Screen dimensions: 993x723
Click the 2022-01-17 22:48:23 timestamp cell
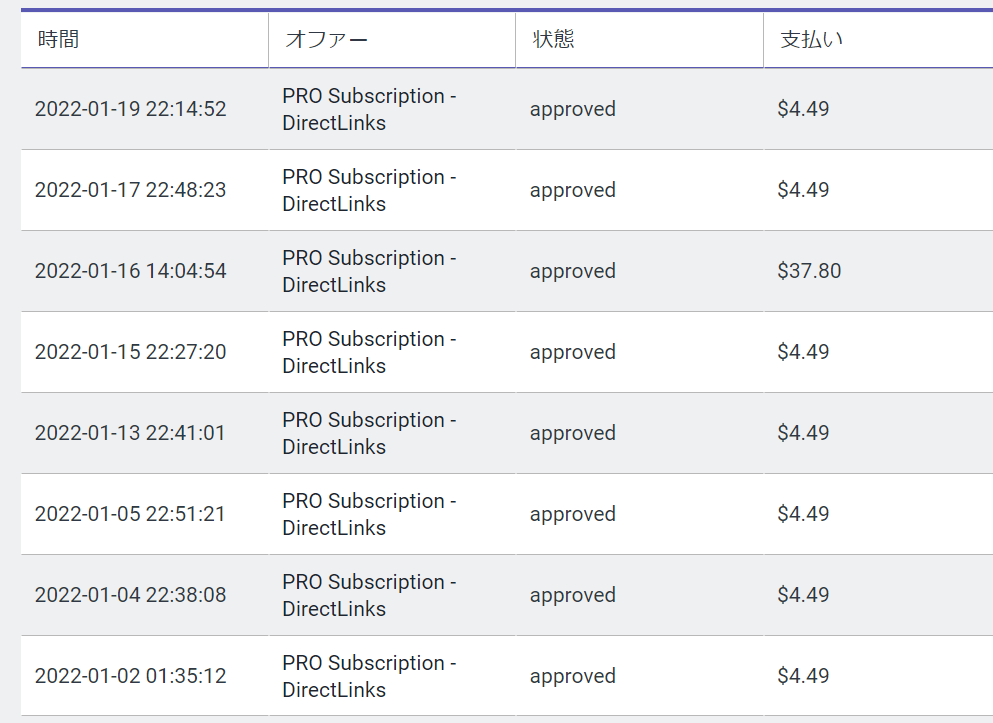coord(130,190)
